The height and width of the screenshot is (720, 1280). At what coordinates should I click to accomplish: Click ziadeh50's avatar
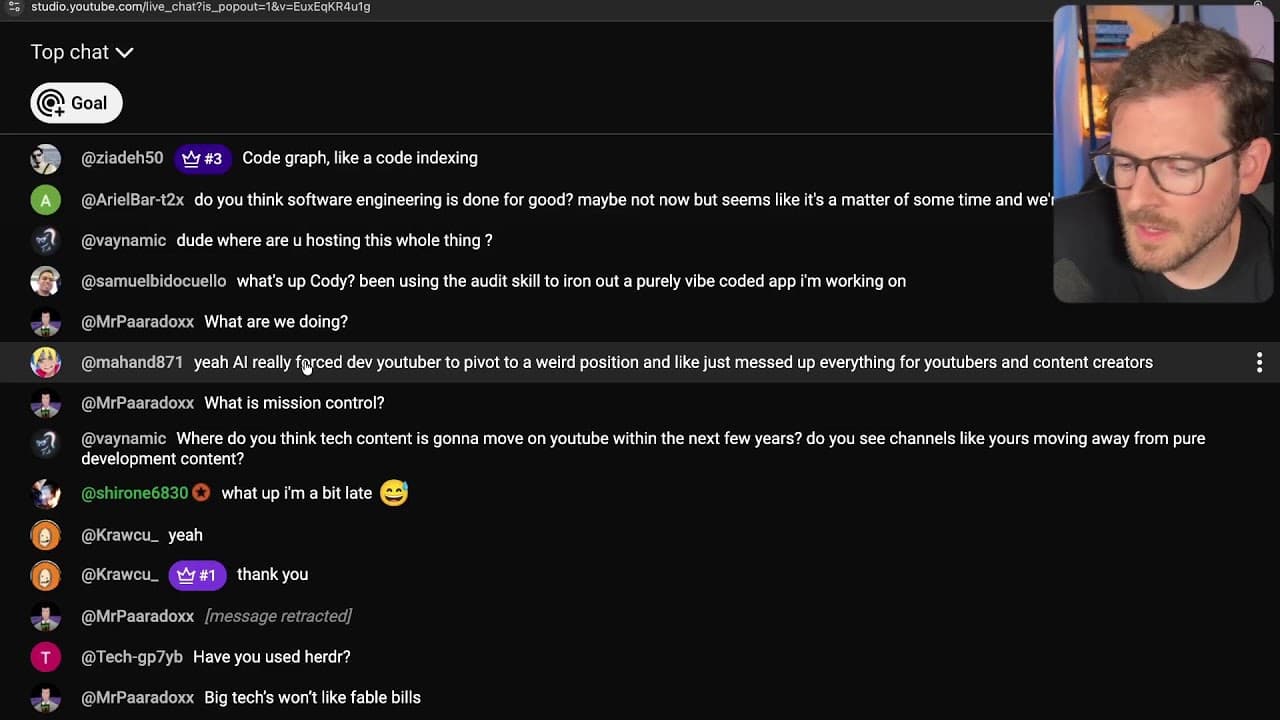click(x=45, y=159)
